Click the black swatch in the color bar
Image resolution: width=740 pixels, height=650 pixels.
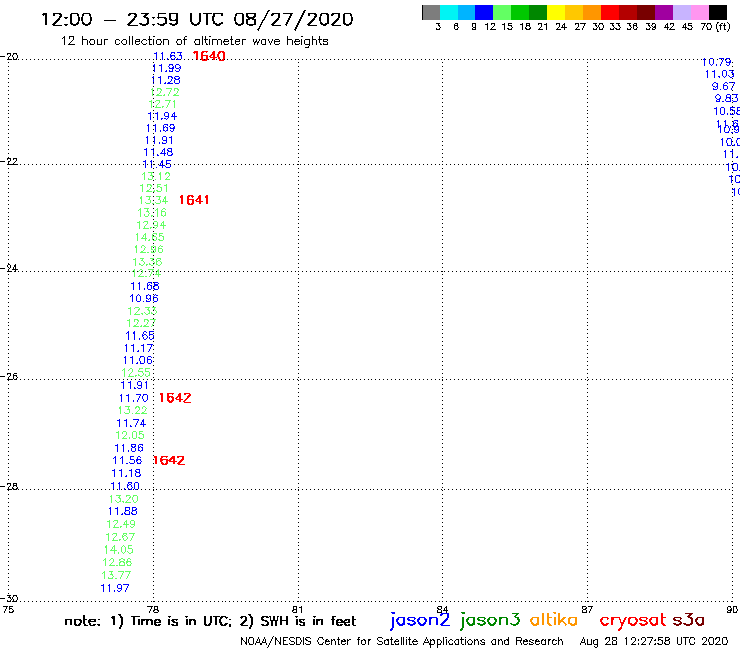[x=718, y=12]
